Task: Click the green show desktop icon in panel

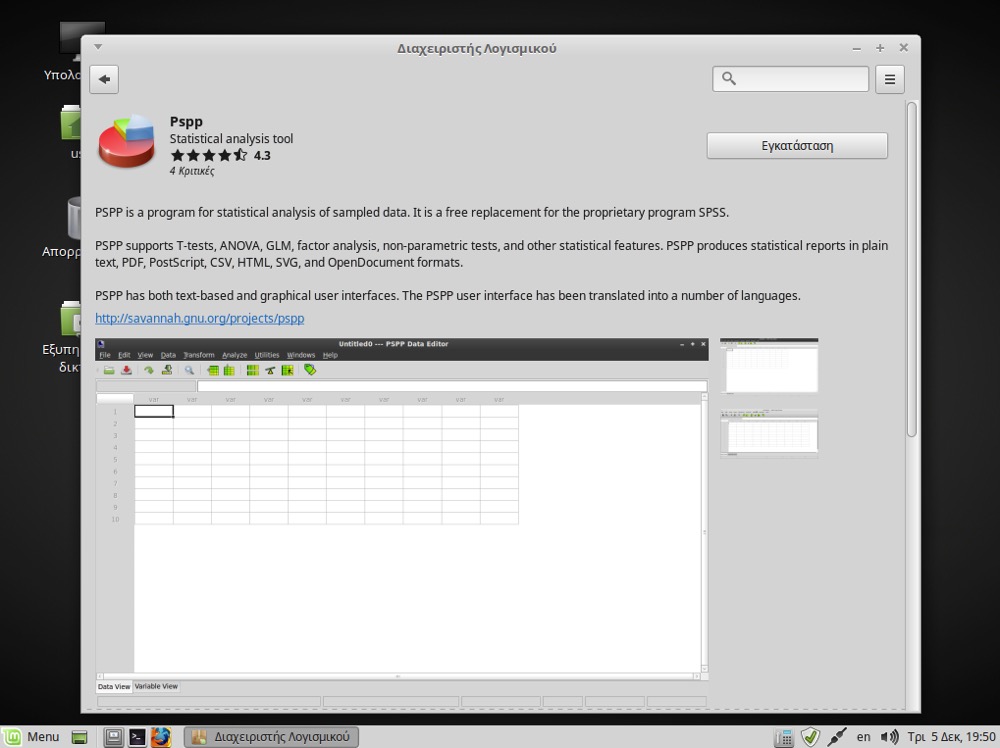Action: tap(80, 737)
